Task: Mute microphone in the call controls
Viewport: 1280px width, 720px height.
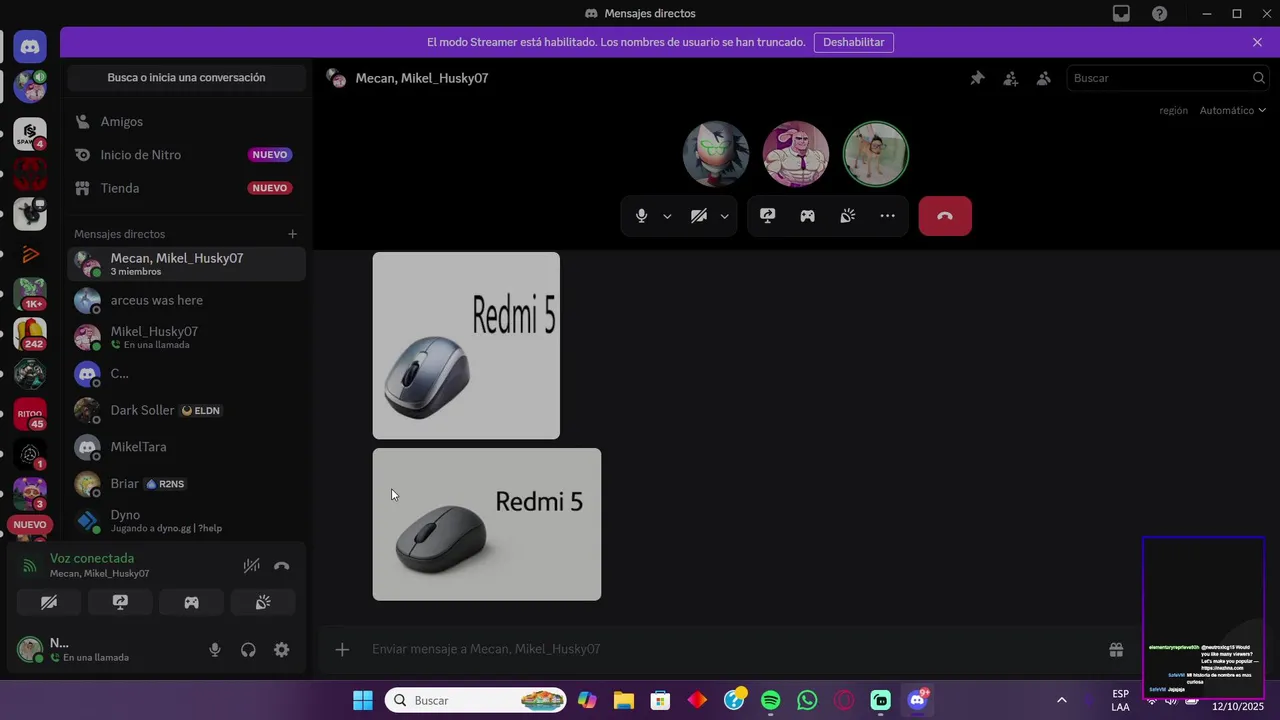Action: pyautogui.click(x=642, y=216)
